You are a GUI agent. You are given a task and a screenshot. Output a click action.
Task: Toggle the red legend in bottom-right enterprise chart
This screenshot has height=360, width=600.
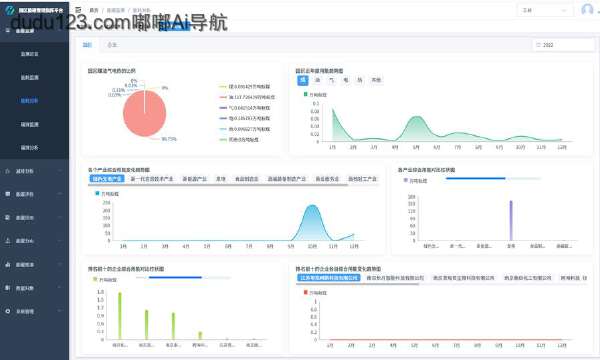(x=315, y=293)
